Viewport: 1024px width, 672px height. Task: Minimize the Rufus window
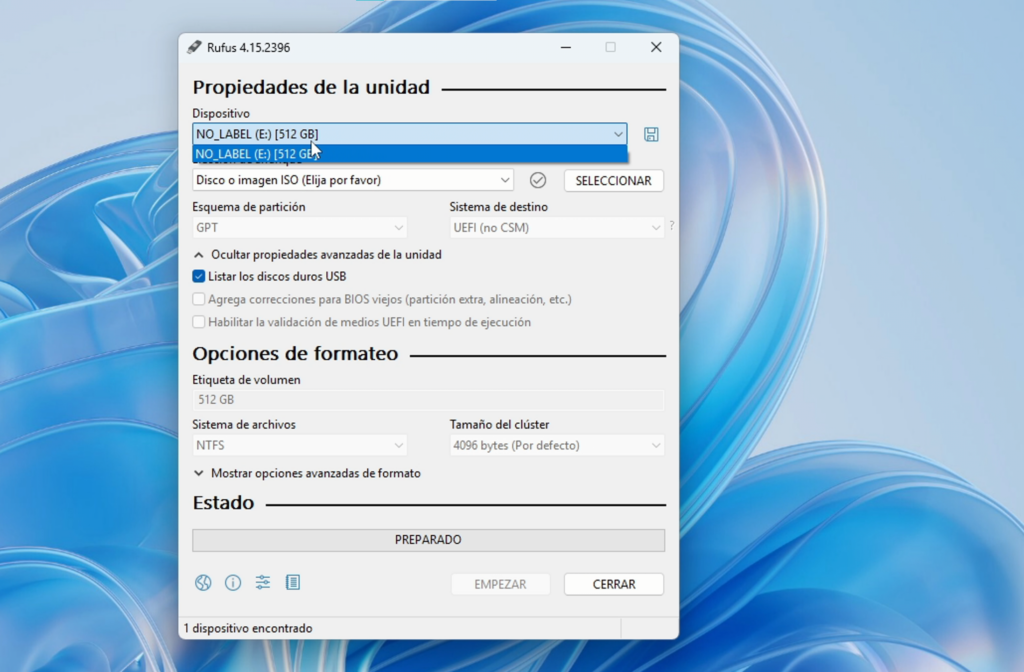click(x=566, y=47)
